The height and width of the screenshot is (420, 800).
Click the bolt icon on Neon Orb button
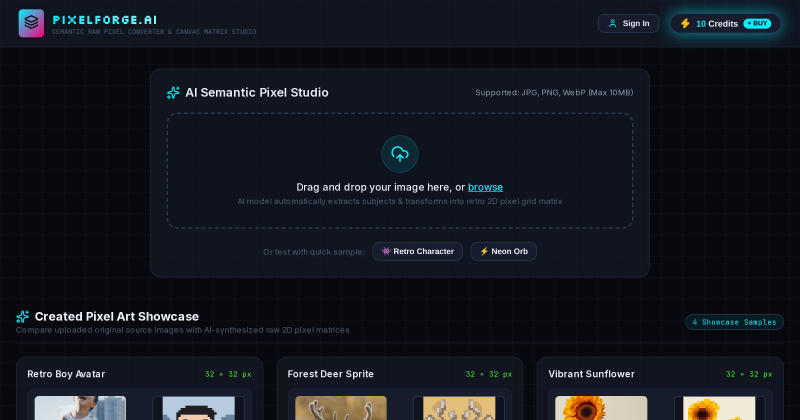click(x=484, y=251)
